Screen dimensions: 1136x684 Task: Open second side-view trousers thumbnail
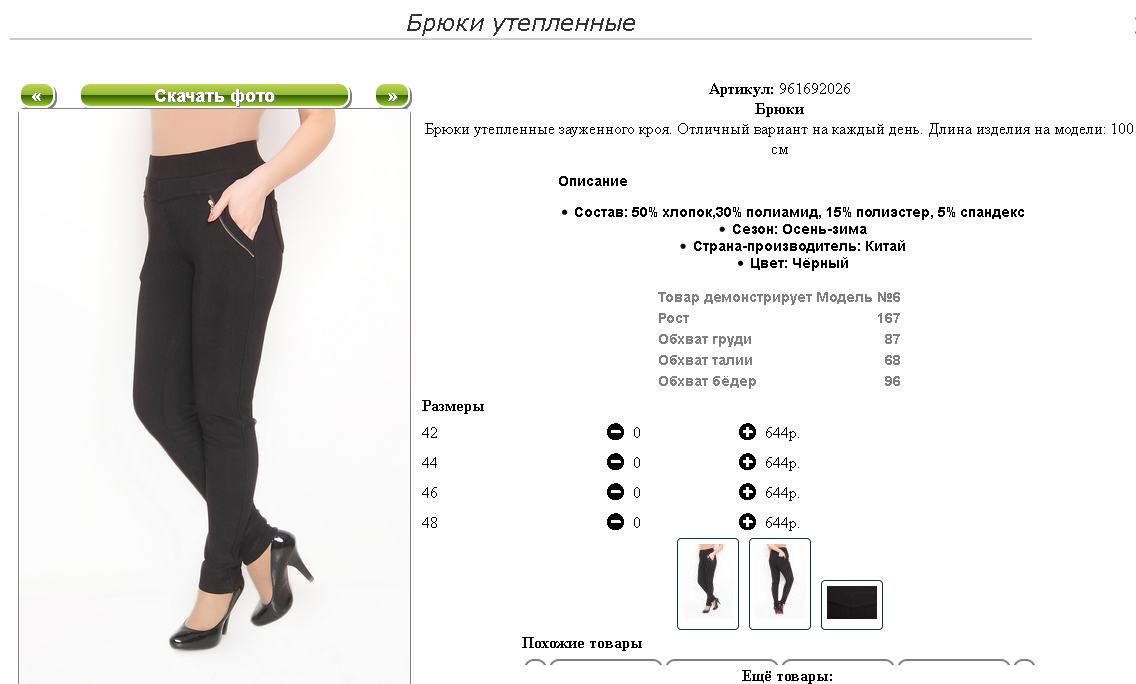780,584
